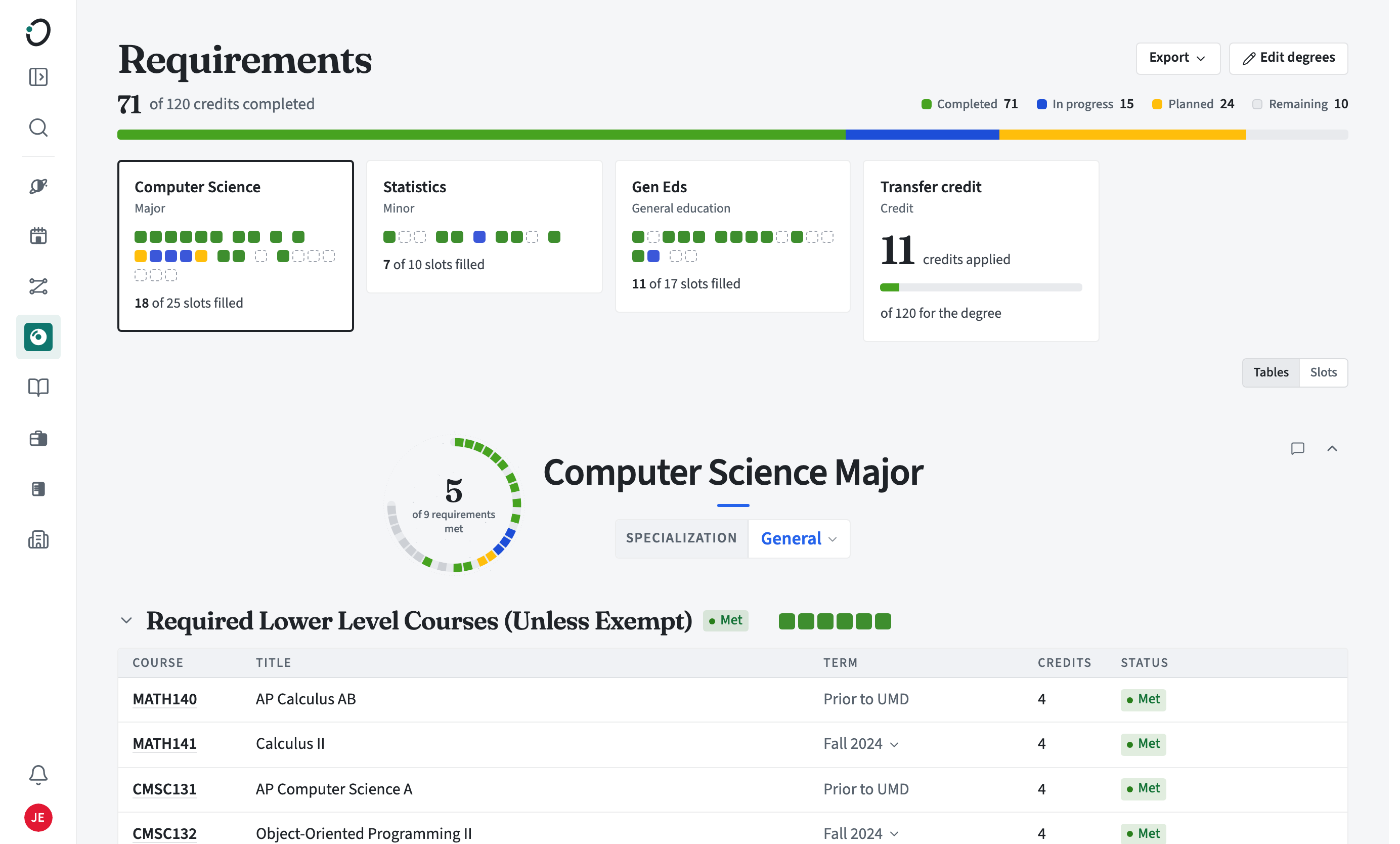The image size is (1400, 844).
Task: Click the Calculus II title
Action: click(x=290, y=743)
